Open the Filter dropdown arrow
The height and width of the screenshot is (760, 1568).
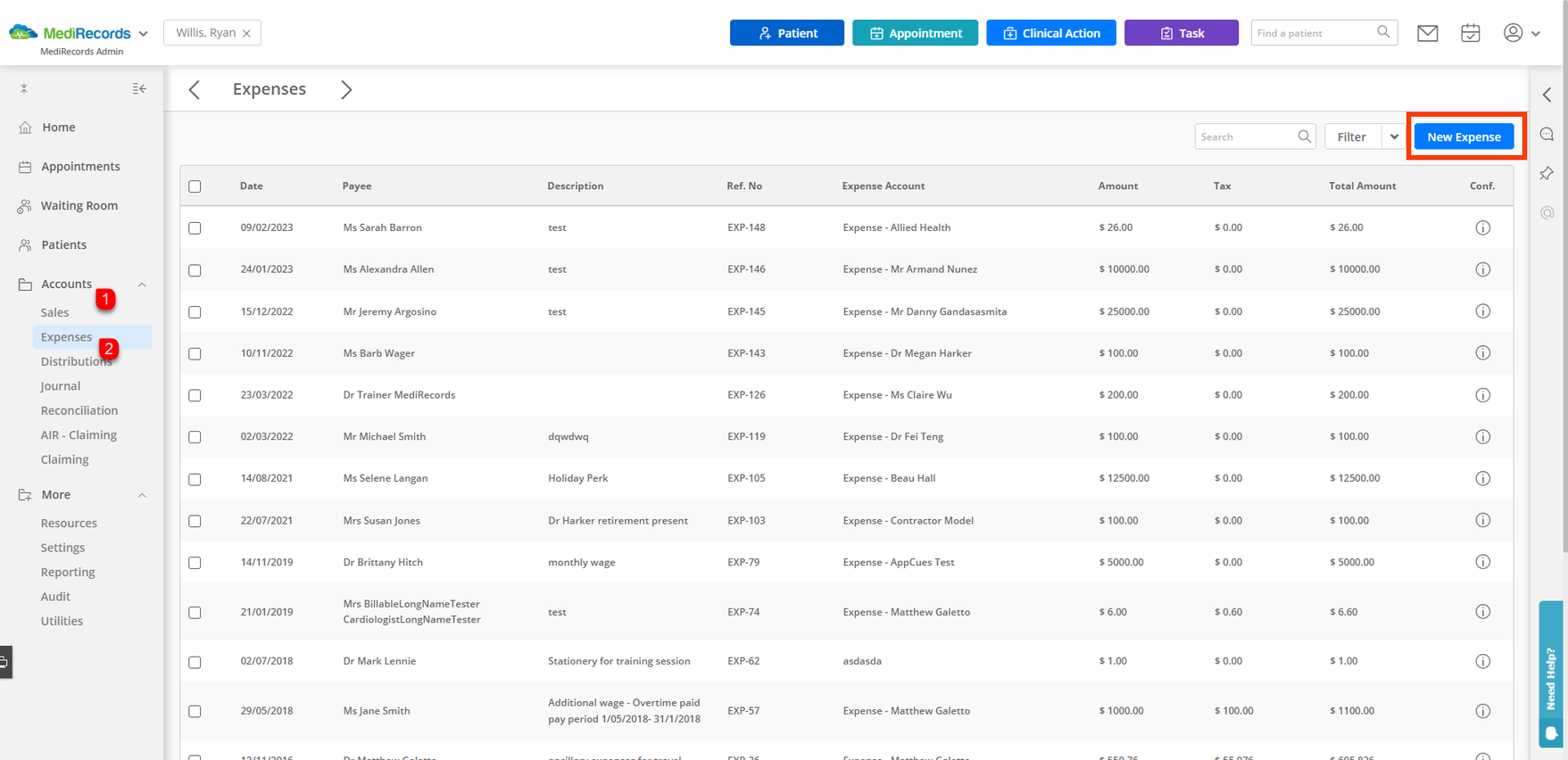[x=1394, y=136]
